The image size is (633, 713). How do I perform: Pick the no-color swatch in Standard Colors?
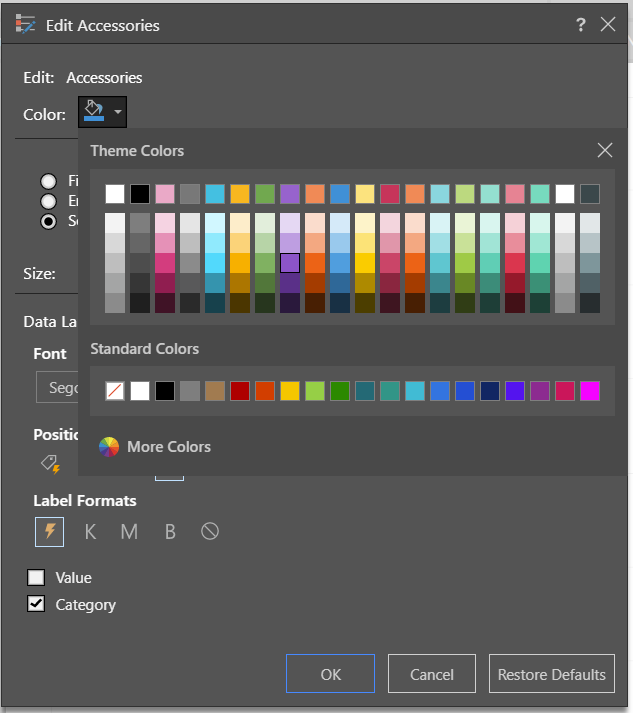(115, 391)
